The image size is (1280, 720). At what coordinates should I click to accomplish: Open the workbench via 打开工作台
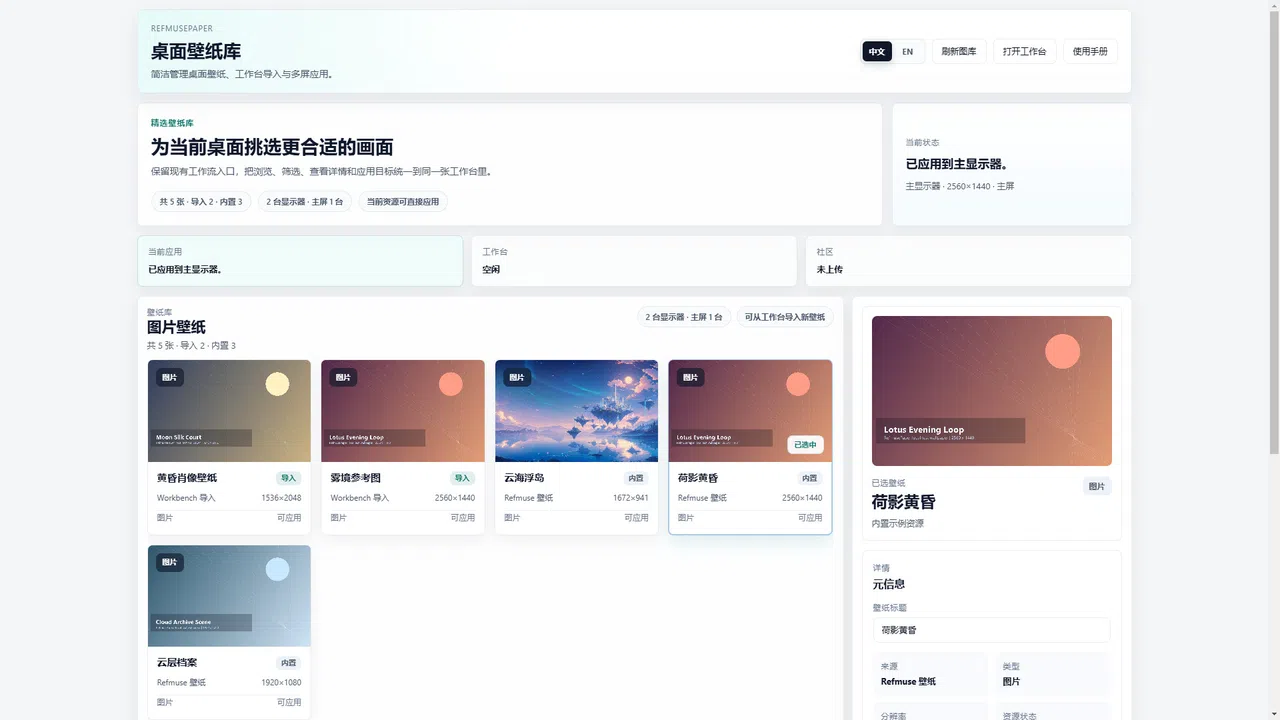pos(1024,51)
